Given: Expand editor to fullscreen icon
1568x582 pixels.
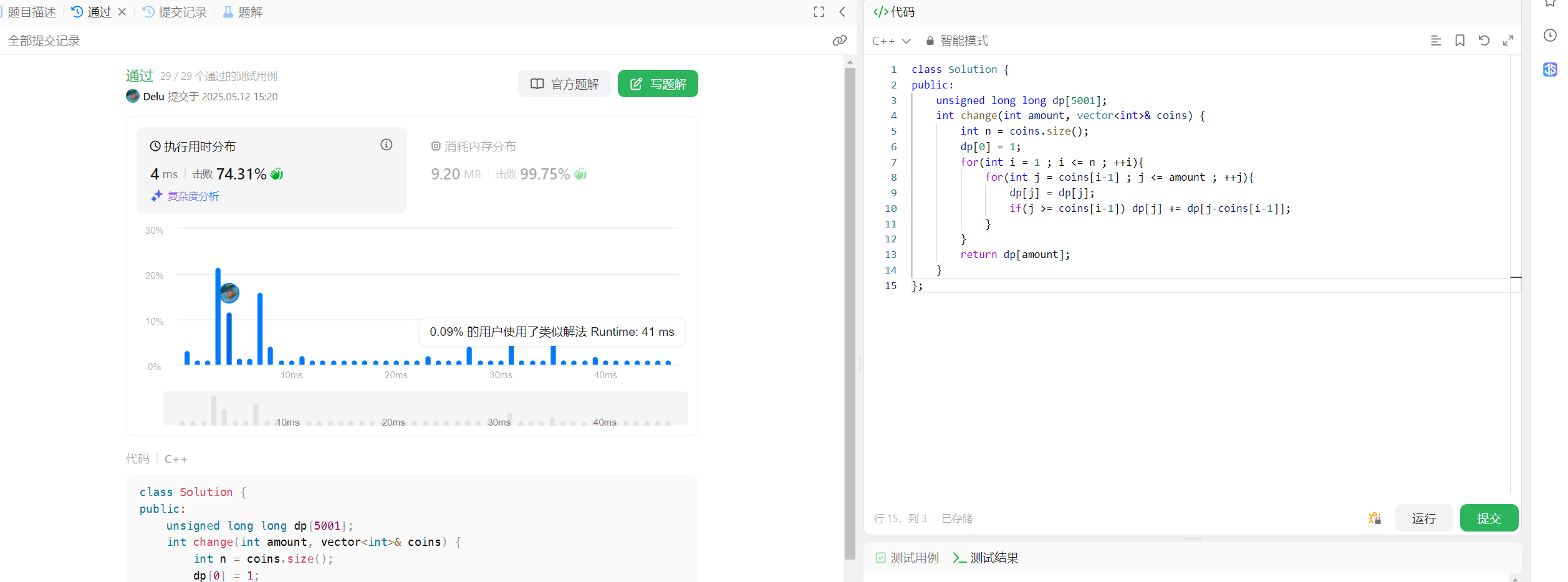Looking at the screenshot, I should tap(1508, 41).
